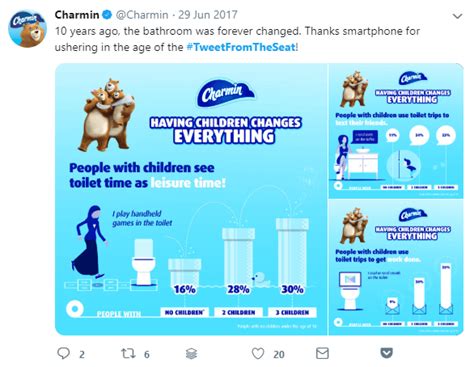Open the text their friends infographic thumbnail

(396, 131)
